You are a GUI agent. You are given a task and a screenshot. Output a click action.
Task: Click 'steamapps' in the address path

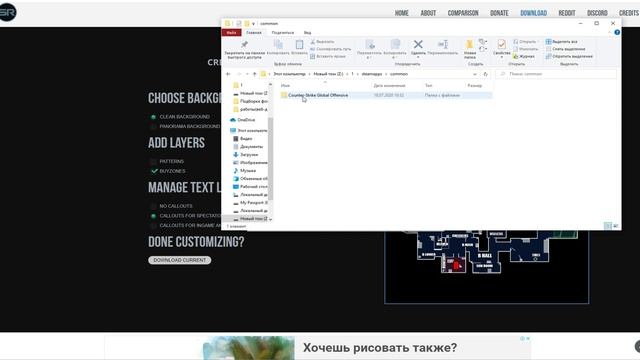coord(371,74)
